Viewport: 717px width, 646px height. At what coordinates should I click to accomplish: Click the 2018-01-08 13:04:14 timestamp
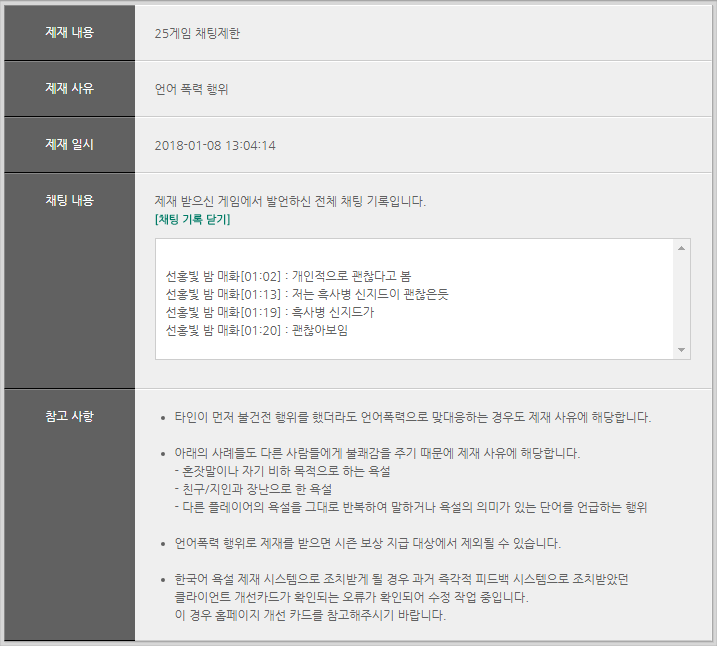pyautogui.click(x=215, y=145)
